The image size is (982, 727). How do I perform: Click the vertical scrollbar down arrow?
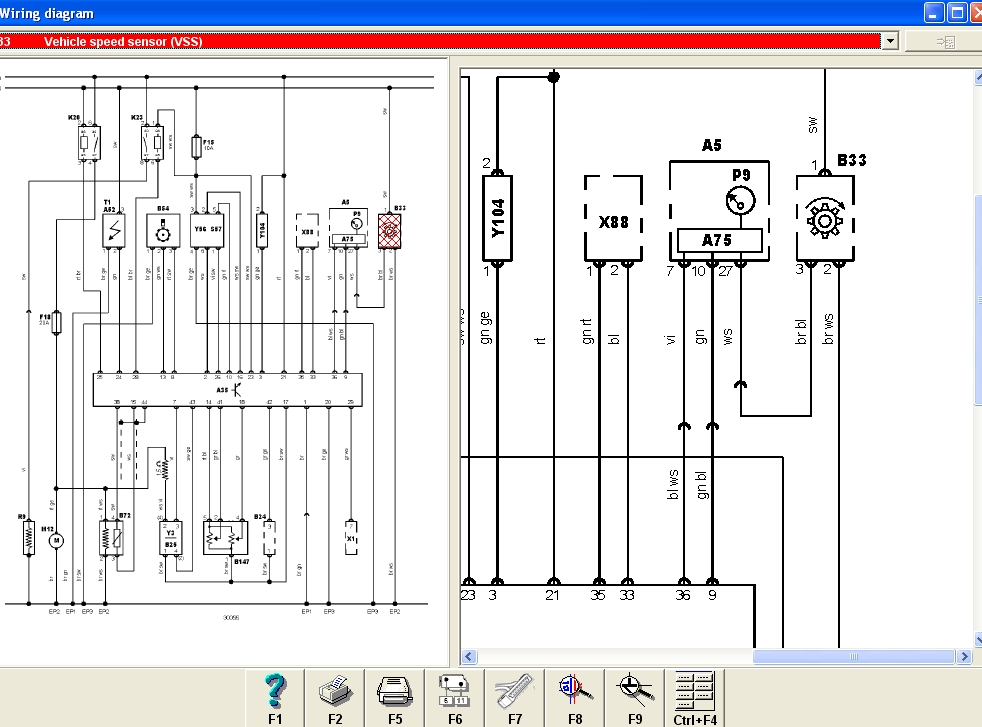pyautogui.click(x=977, y=640)
